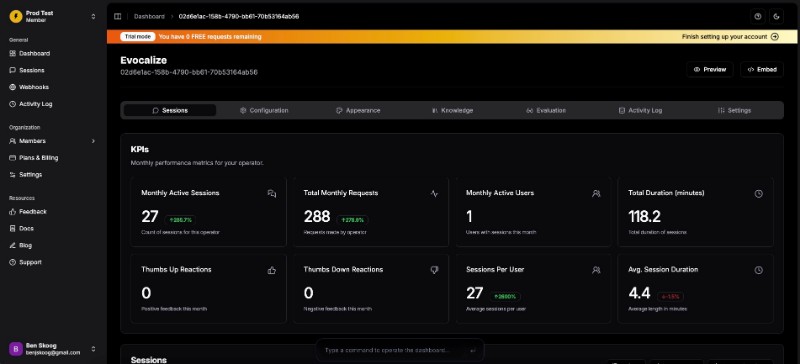This screenshot has width=800, height=364.
Task: Switch to the Knowledge tab
Action: pos(453,110)
